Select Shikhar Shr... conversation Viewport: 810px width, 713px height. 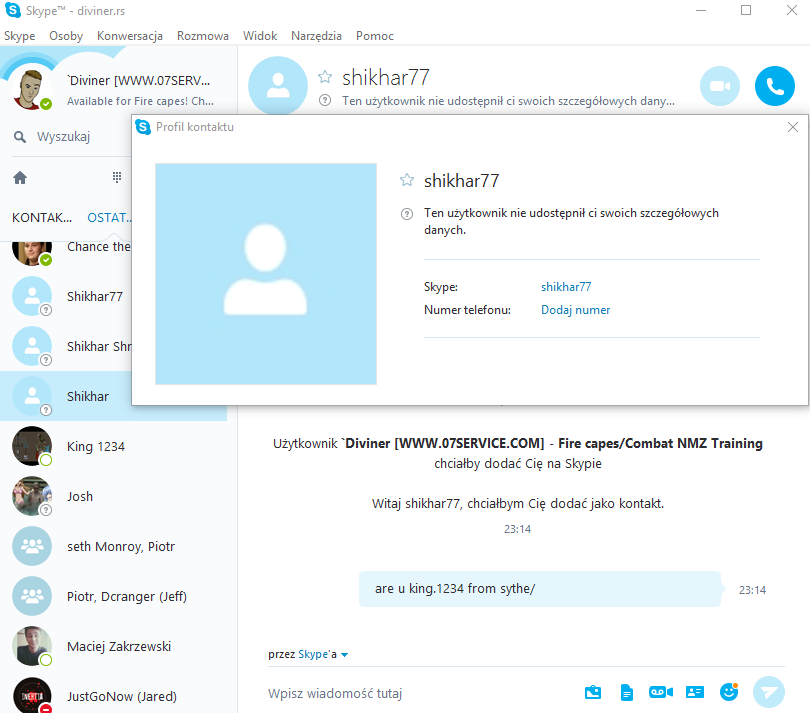pyautogui.click(x=66, y=346)
